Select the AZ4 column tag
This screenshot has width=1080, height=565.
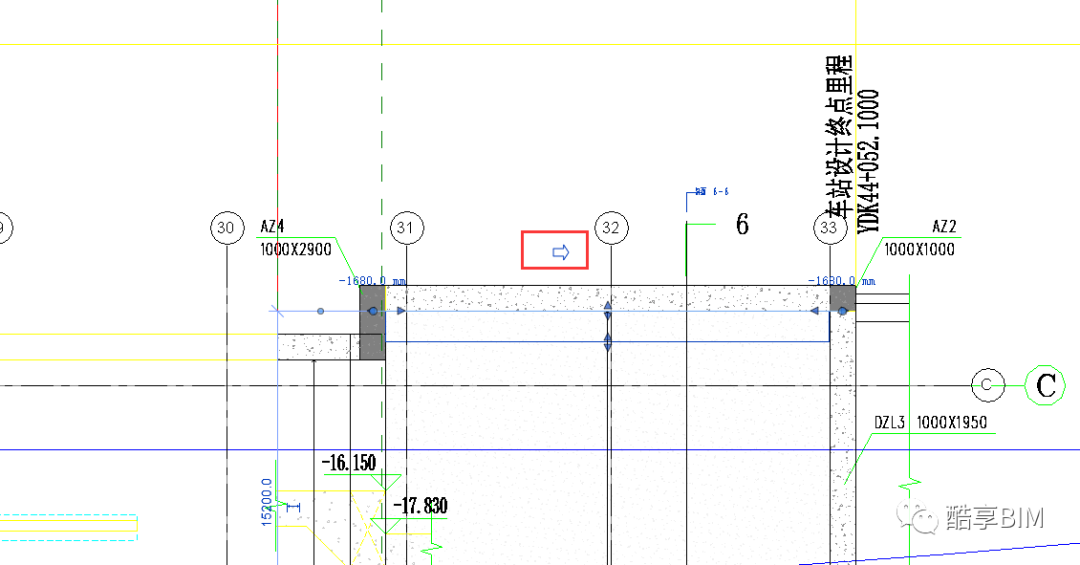[273, 227]
